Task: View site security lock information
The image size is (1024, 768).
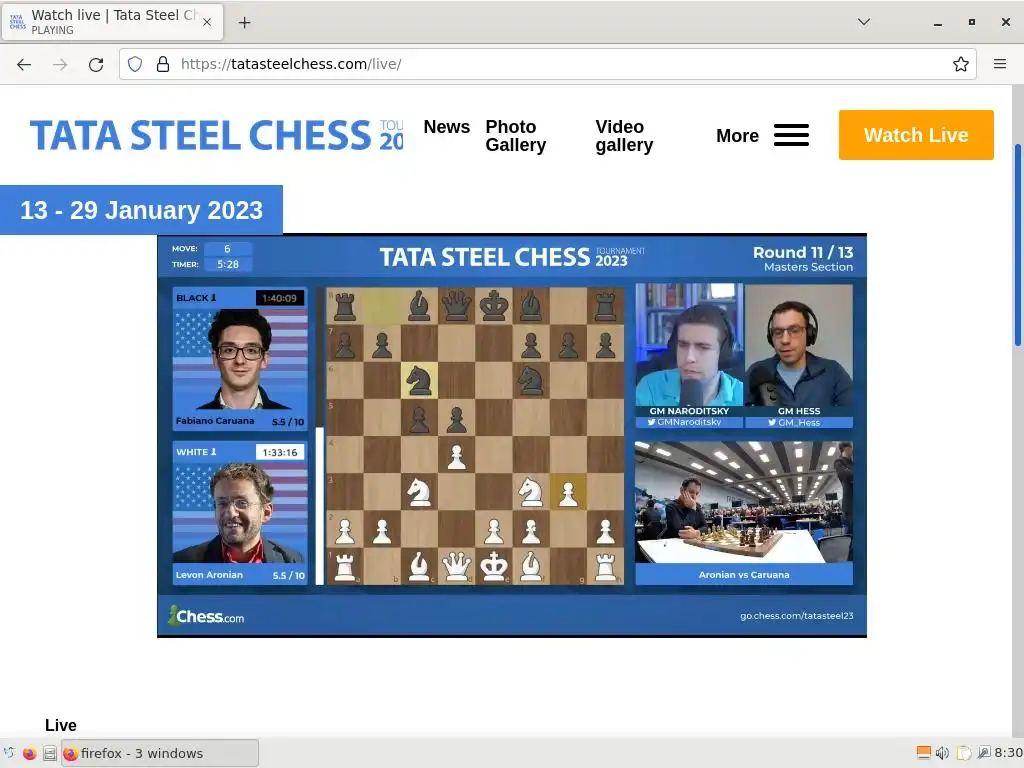Action: point(163,64)
